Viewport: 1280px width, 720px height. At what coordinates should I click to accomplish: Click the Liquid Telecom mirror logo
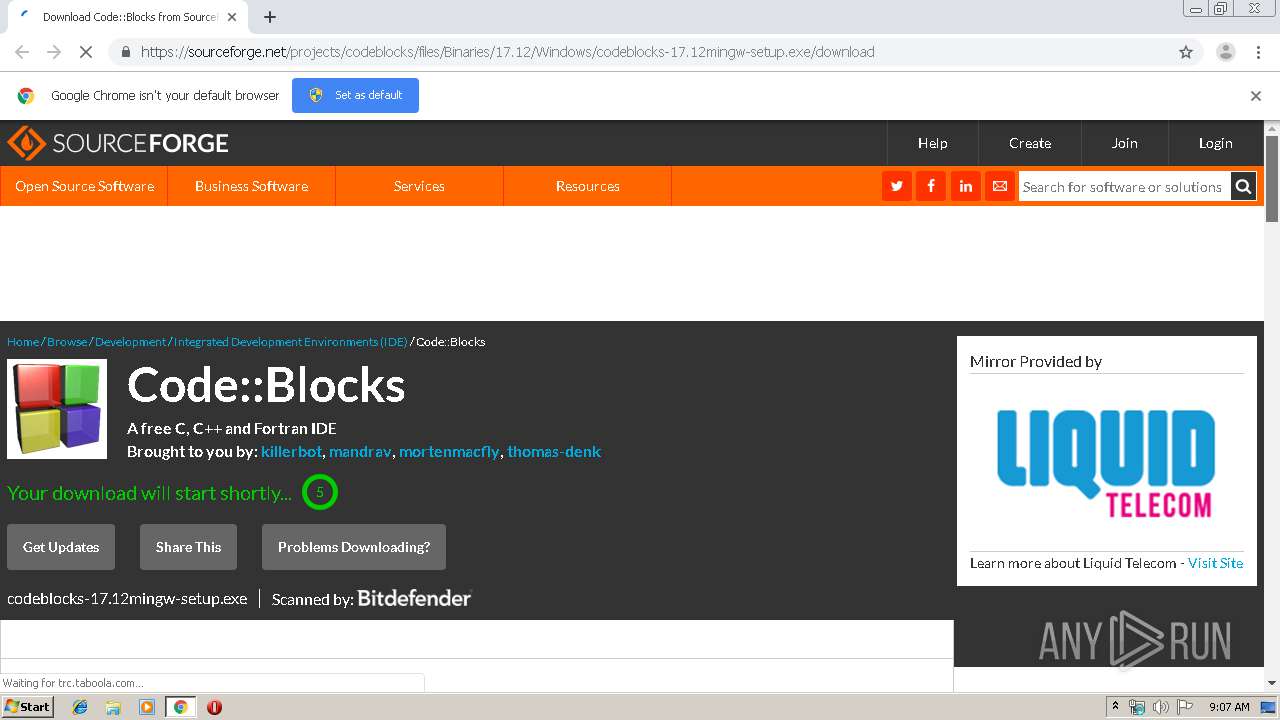point(1106,463)
